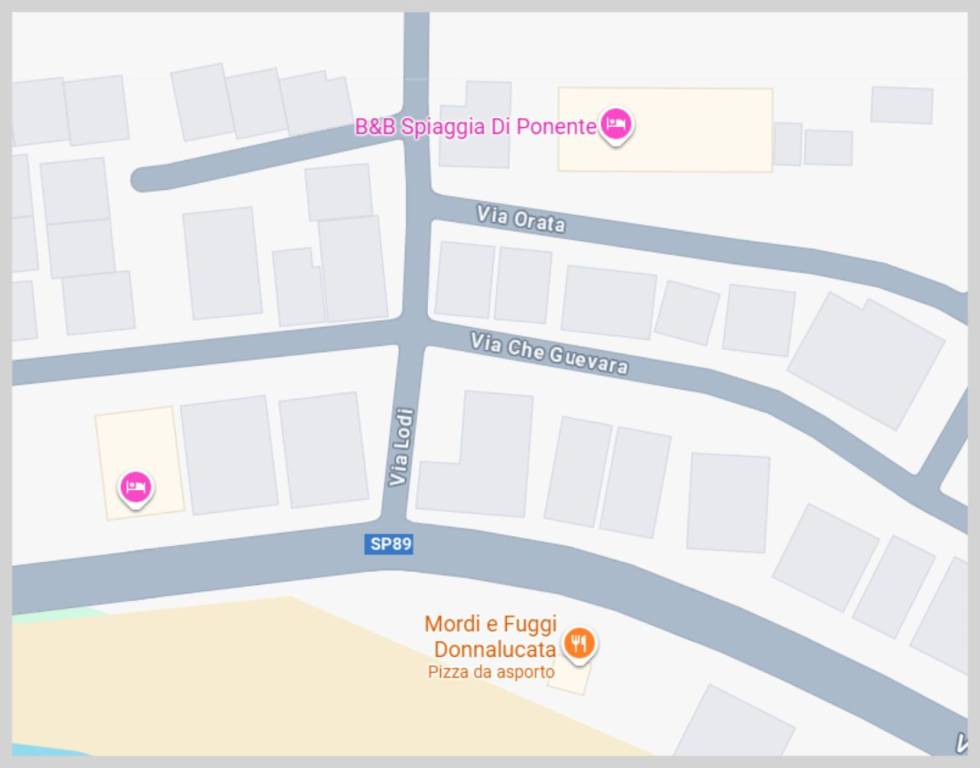Click the B&B Spiaggia Di Ponente hotel pin
The height and width of the screenshot is (768, 980).
coord(616,126)
